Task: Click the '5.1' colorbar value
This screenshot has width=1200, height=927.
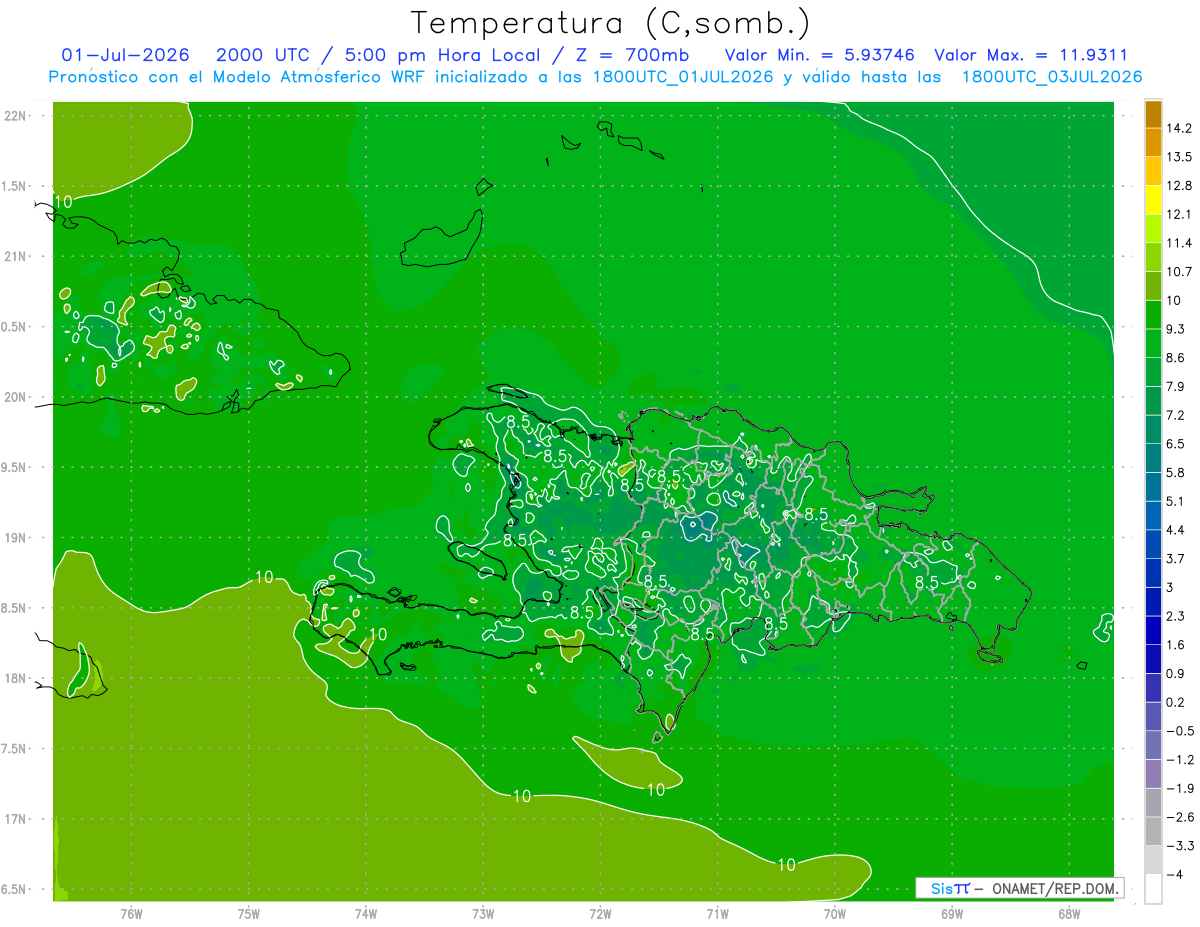Action: (x=1175, y=501)
